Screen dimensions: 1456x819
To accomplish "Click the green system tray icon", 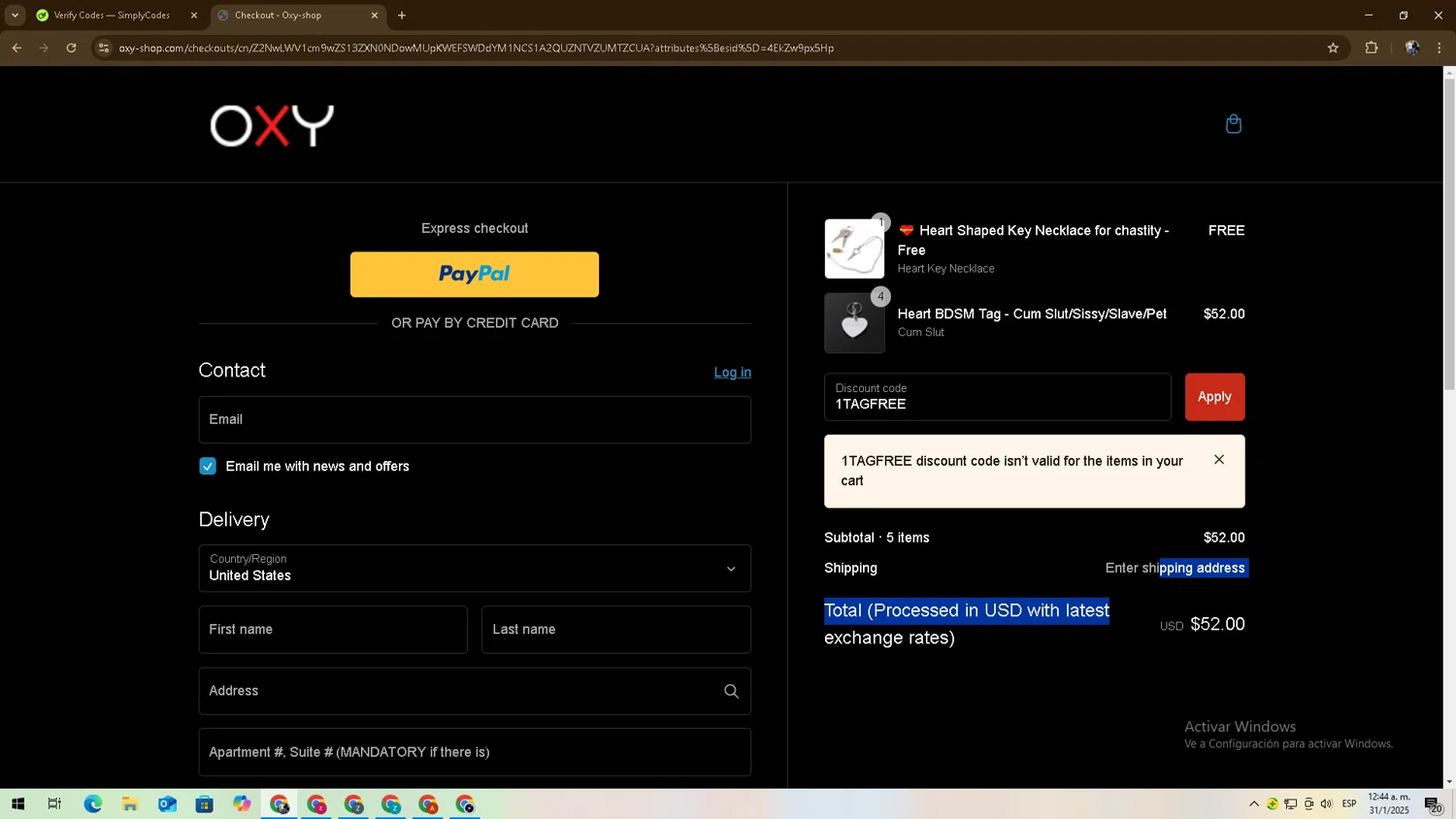I will pos(1273,804).
